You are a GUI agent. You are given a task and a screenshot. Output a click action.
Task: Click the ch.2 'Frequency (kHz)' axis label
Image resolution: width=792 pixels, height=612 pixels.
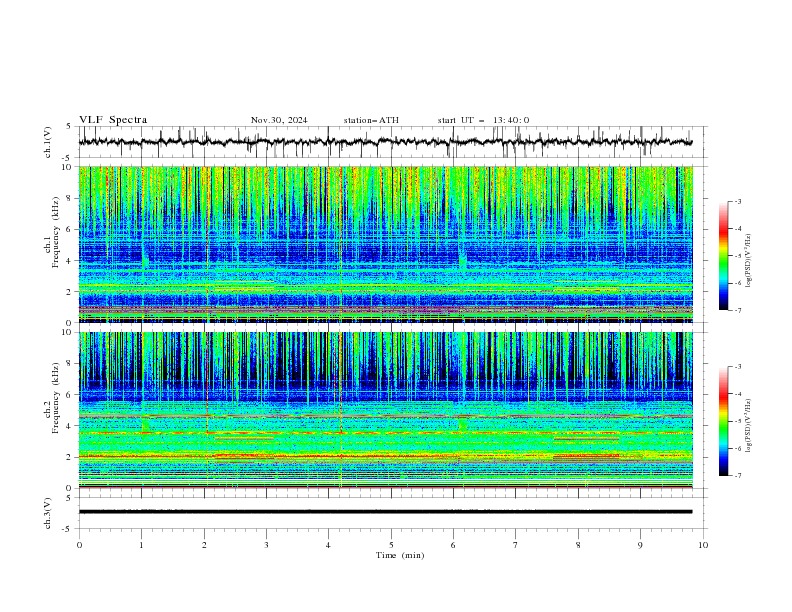tap(55, 398)
